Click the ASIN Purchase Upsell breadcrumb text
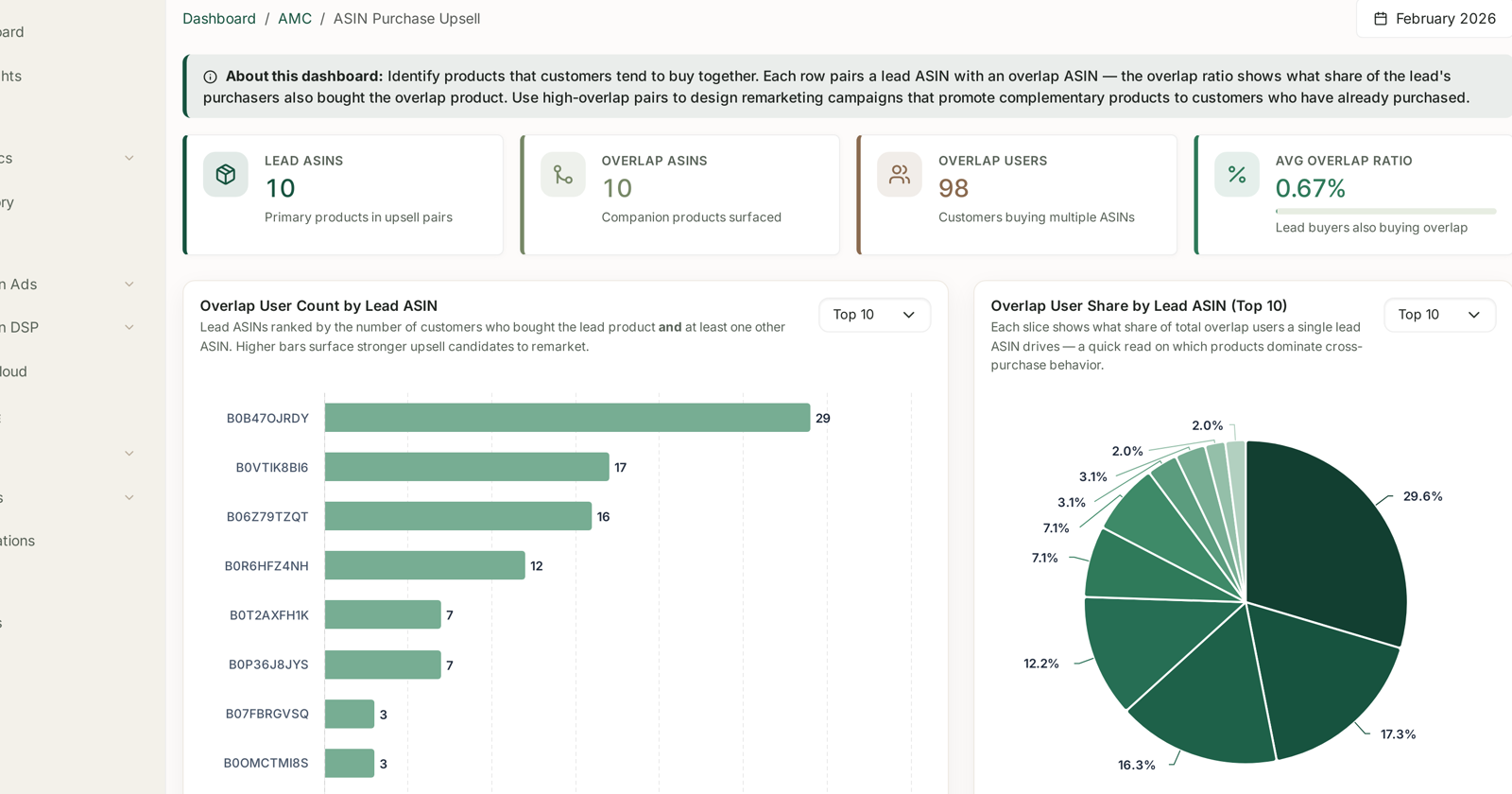Viewport: 1512px width, 794px height. 406,19
